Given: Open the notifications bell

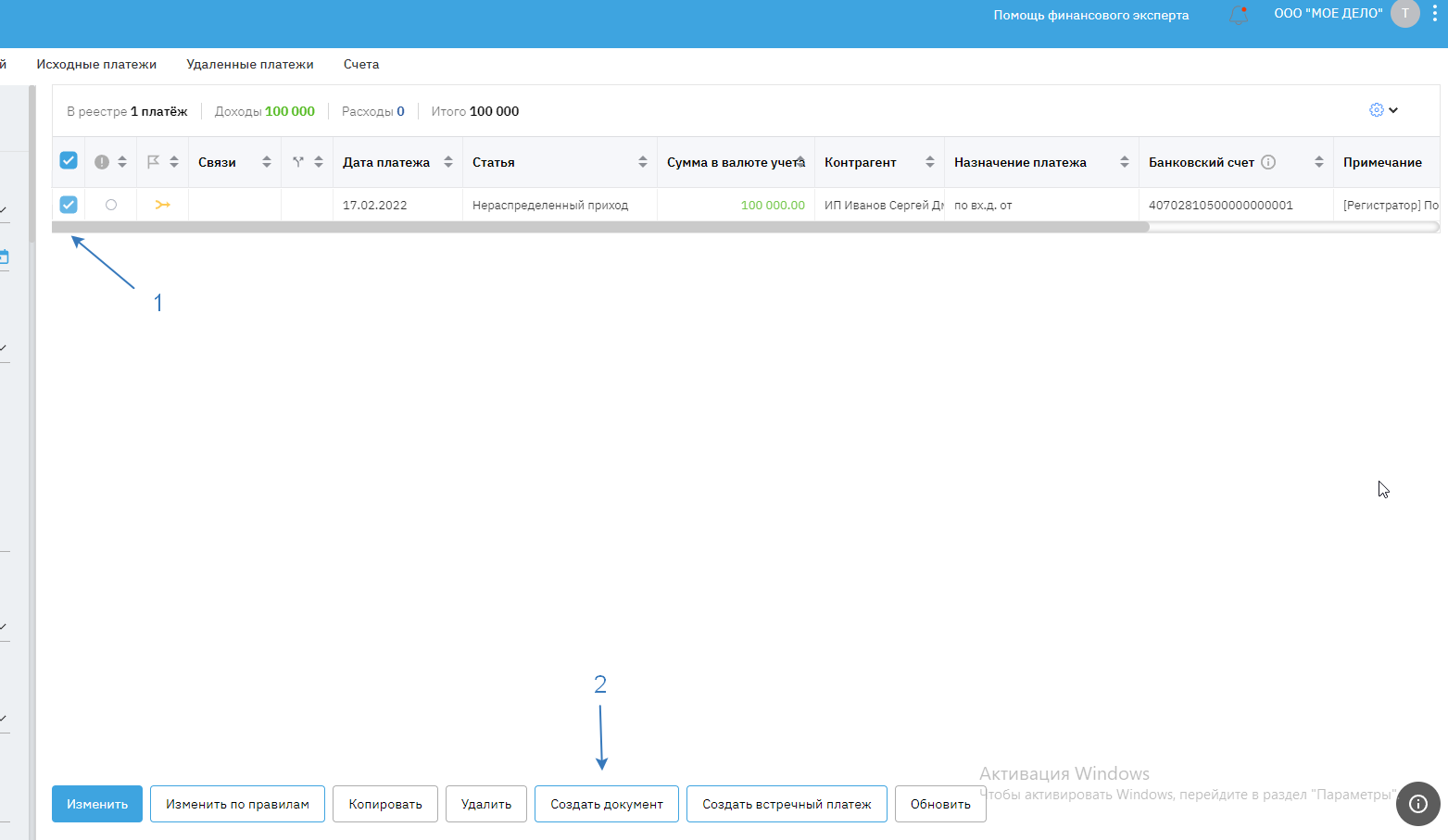Looking at the screenshot, I should pyautogui.click(x=1238, y=15).
